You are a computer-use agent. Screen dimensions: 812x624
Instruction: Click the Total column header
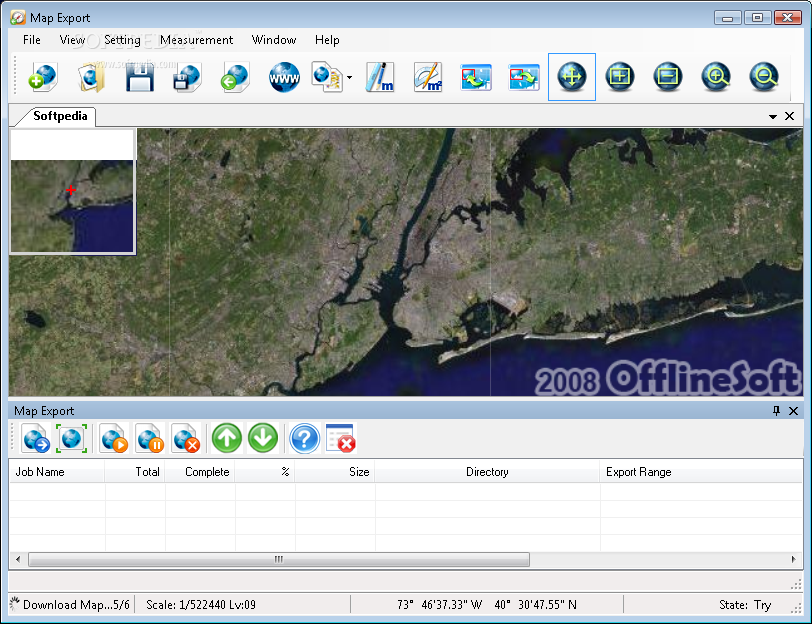click(135, 472)
